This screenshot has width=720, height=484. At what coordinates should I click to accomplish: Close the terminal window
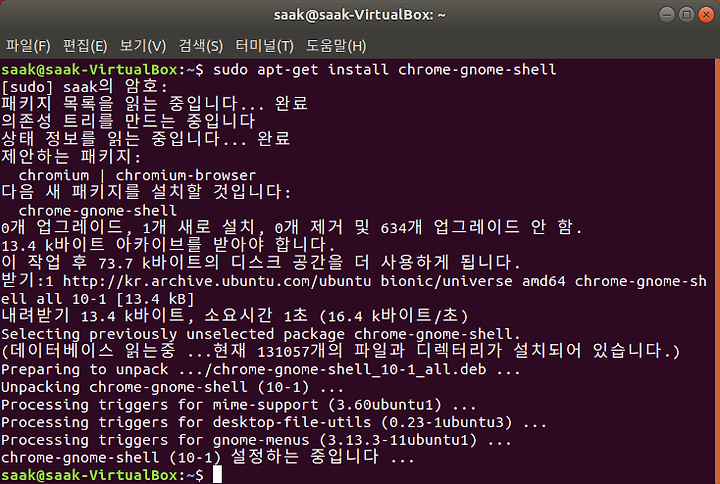point(706,15)
